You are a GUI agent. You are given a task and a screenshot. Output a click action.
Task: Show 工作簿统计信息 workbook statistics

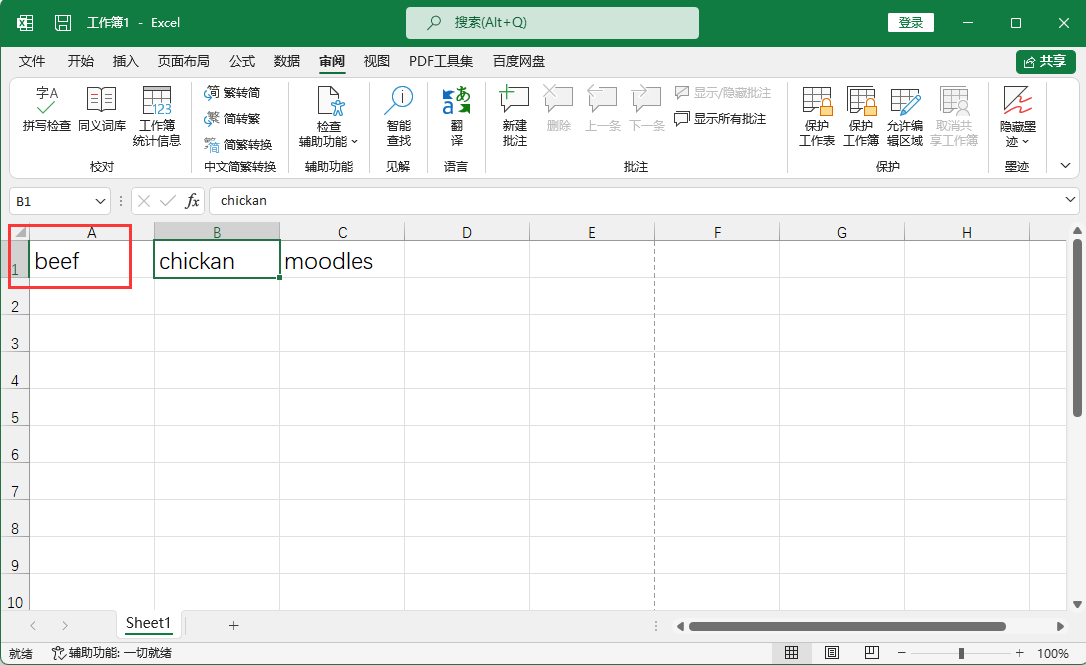coord(157,116)
